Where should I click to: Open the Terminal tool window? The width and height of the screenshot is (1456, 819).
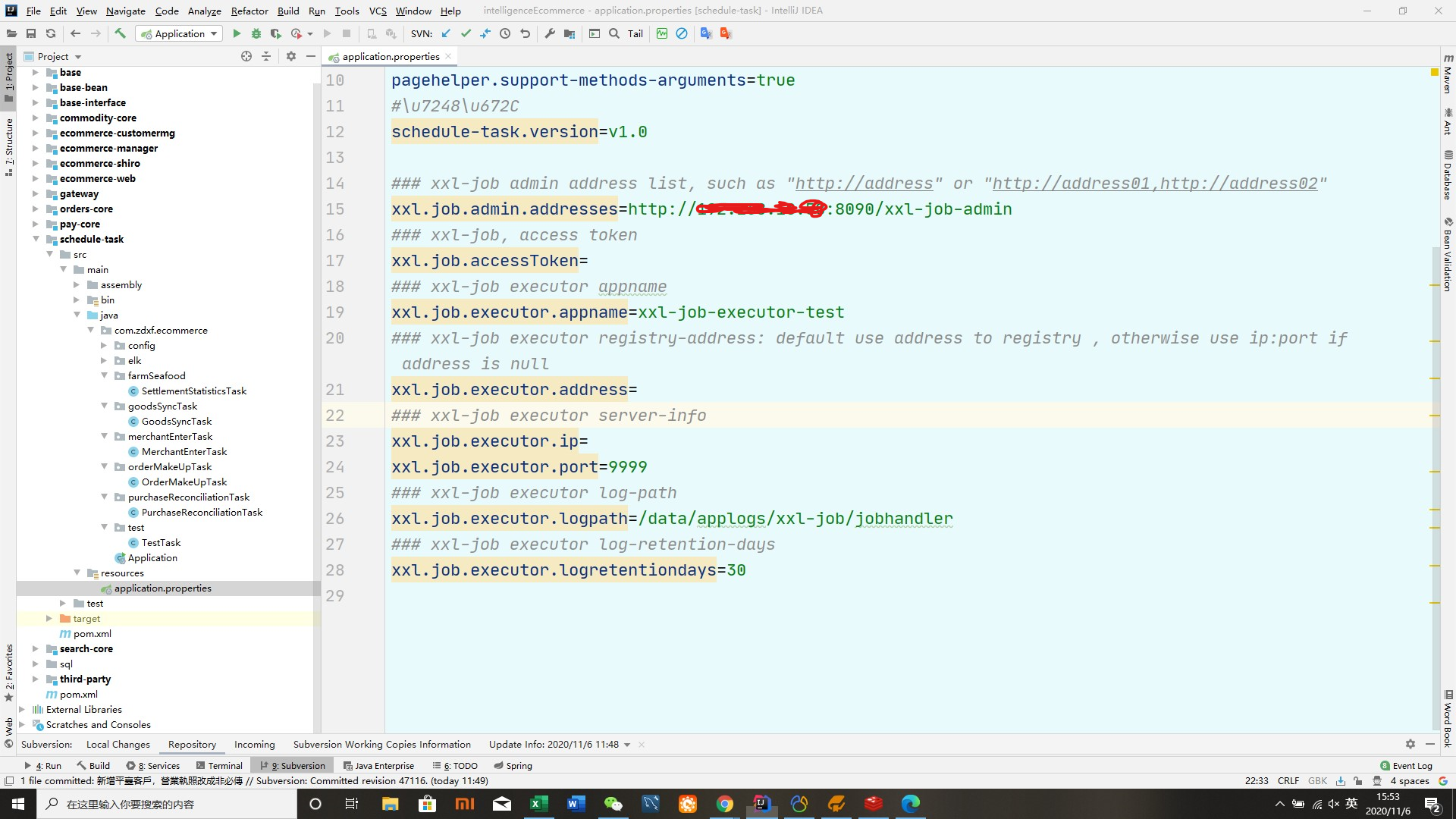[219, 766]
